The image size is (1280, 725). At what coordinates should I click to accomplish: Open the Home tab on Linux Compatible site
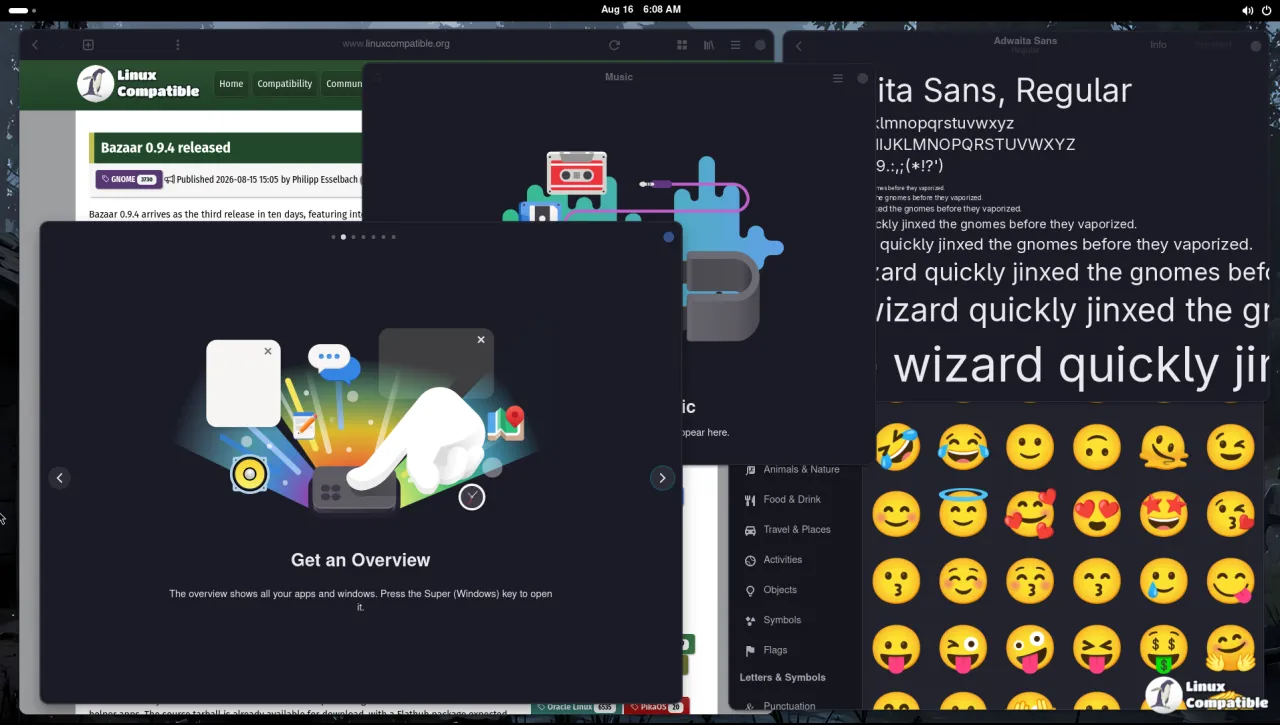click(231, 84)
